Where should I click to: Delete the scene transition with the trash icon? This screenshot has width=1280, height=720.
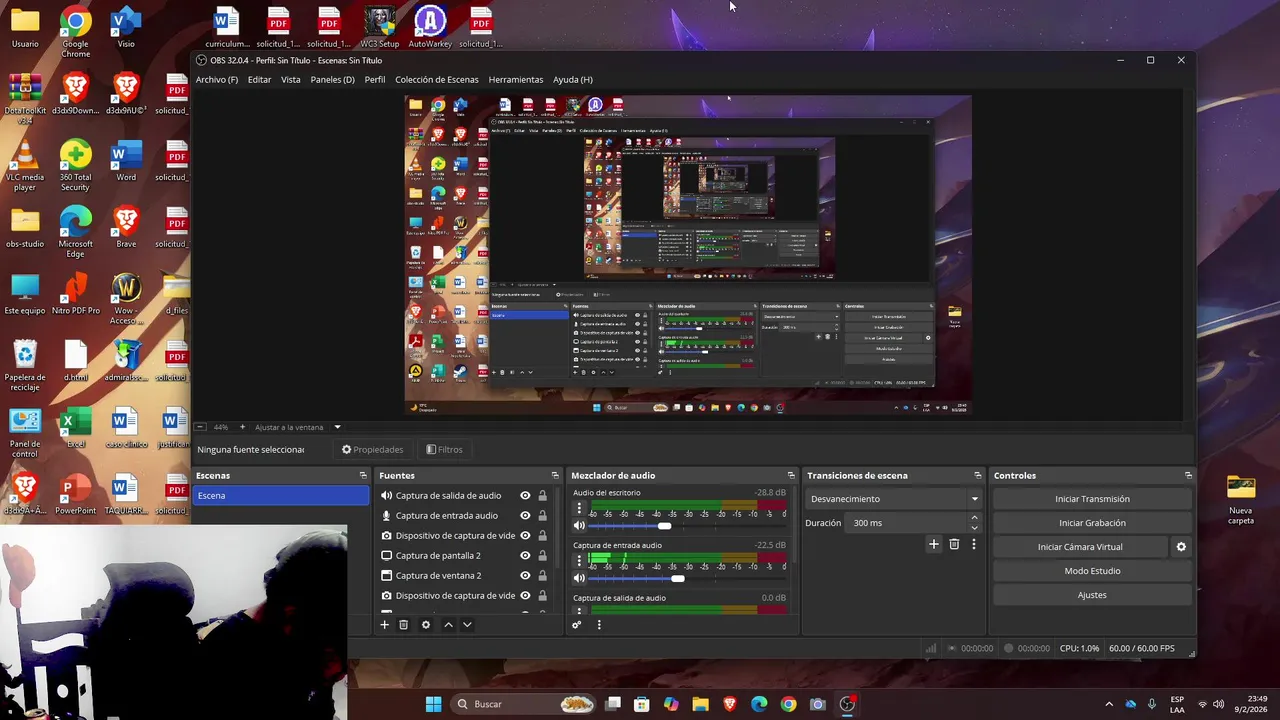[954, 544]
